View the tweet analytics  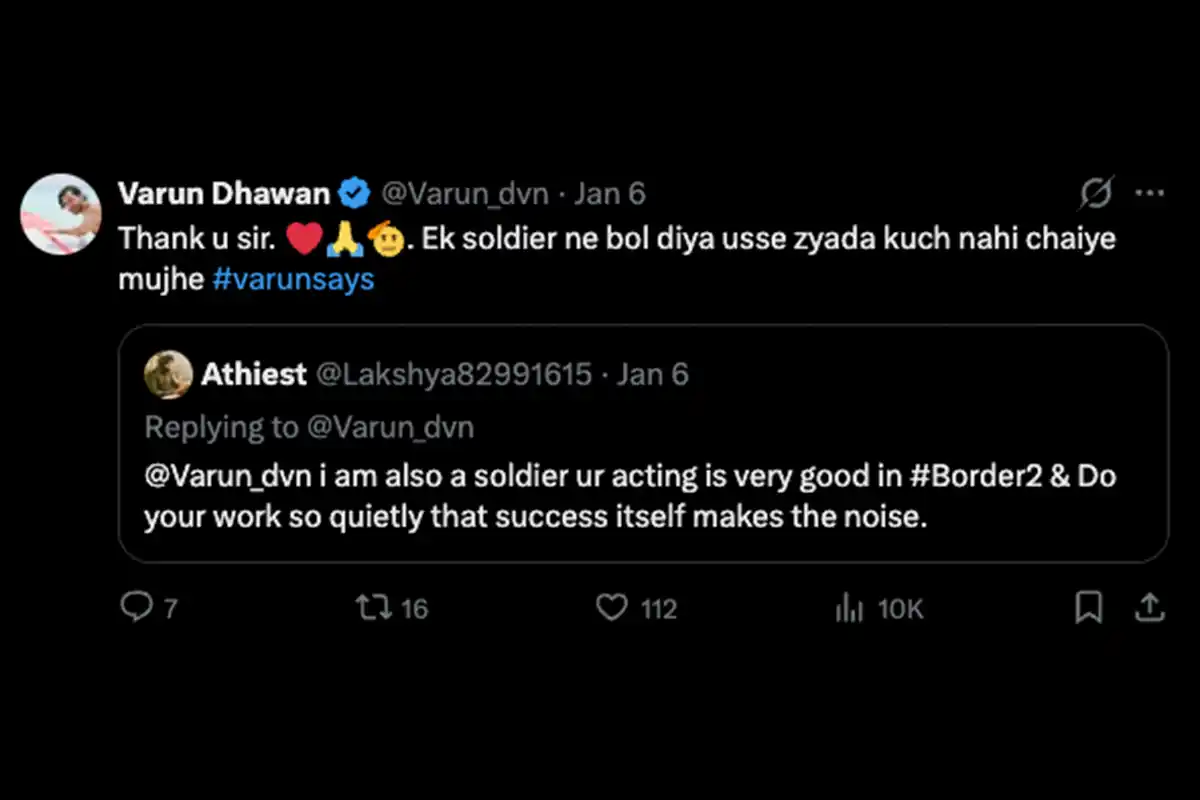click(x=851, y=607)
